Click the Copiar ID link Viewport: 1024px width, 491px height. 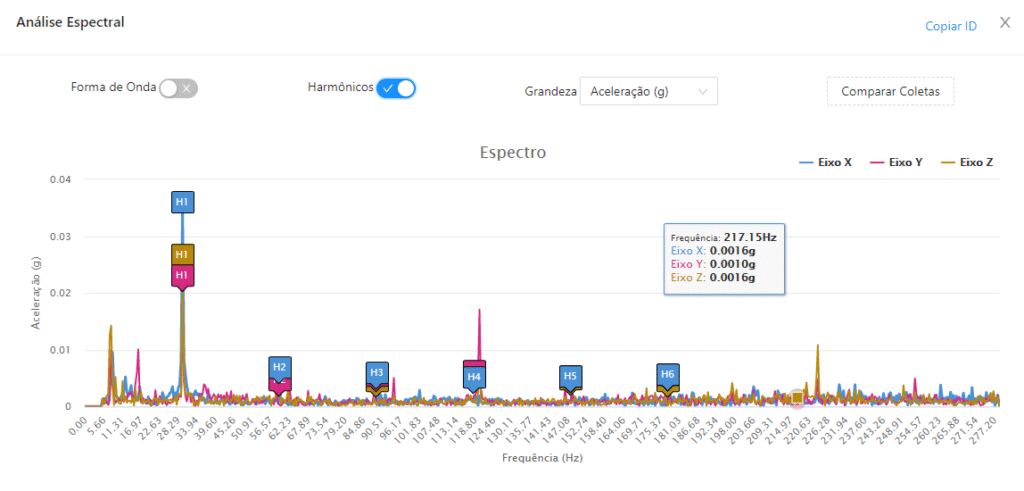(x=950, y=26)
